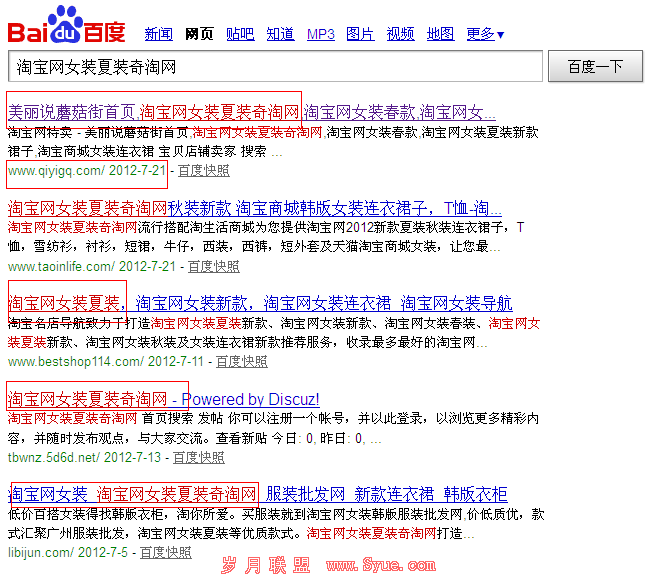The height and width of the screenshot is (575, 655).
Task: Open result titled 美丽说蘑菇街首页
Action: coord(251,112)
